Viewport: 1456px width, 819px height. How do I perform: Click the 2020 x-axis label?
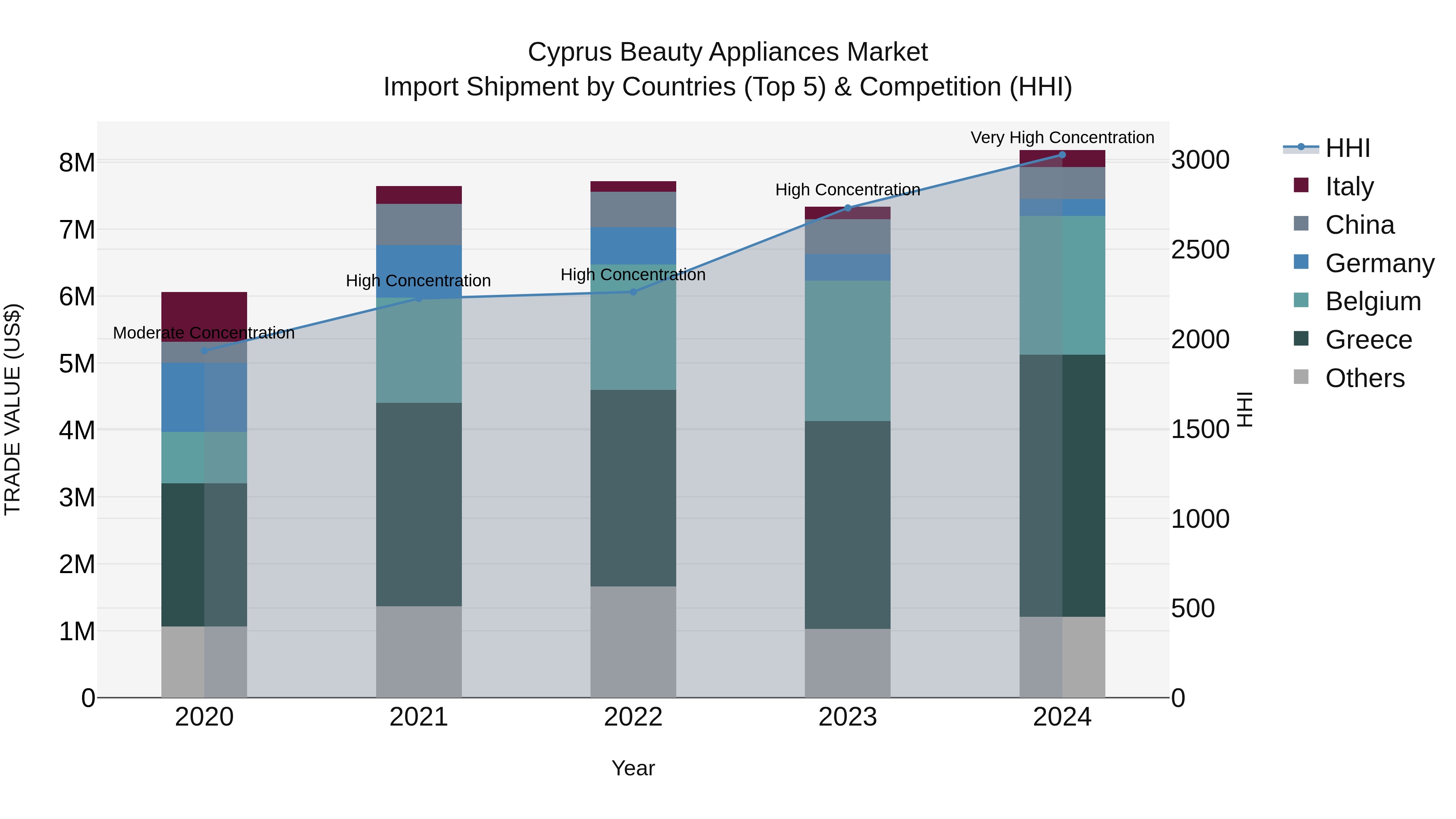204,717
